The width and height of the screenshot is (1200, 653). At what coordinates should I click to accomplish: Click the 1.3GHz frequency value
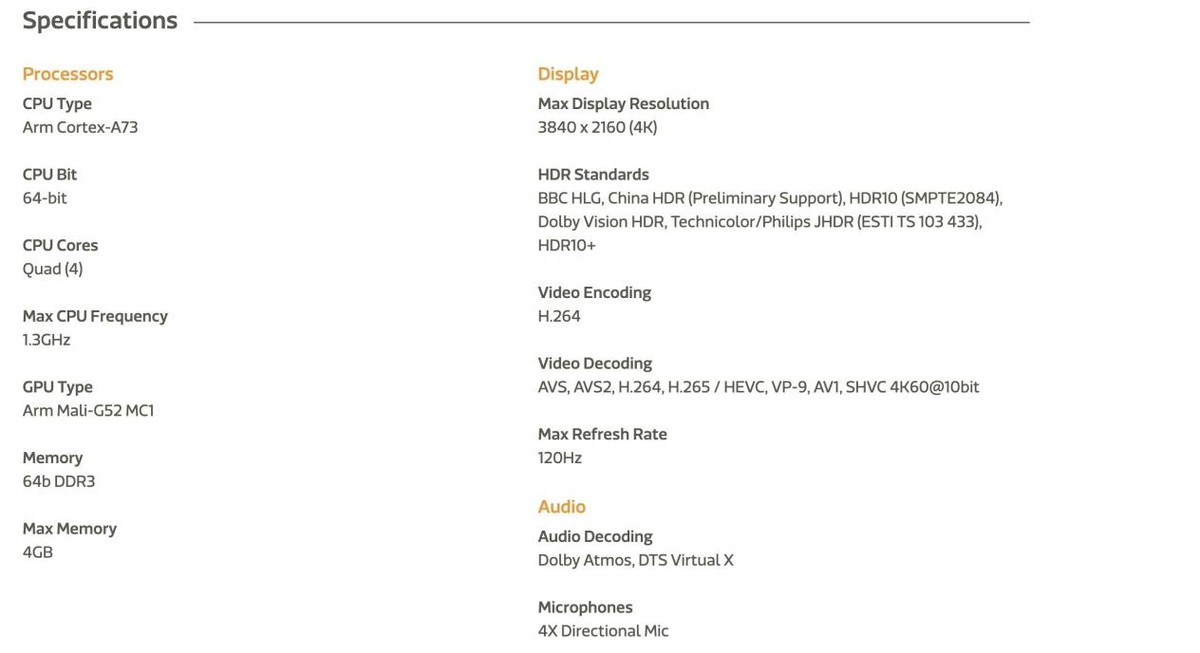click(x=47, y=340)
